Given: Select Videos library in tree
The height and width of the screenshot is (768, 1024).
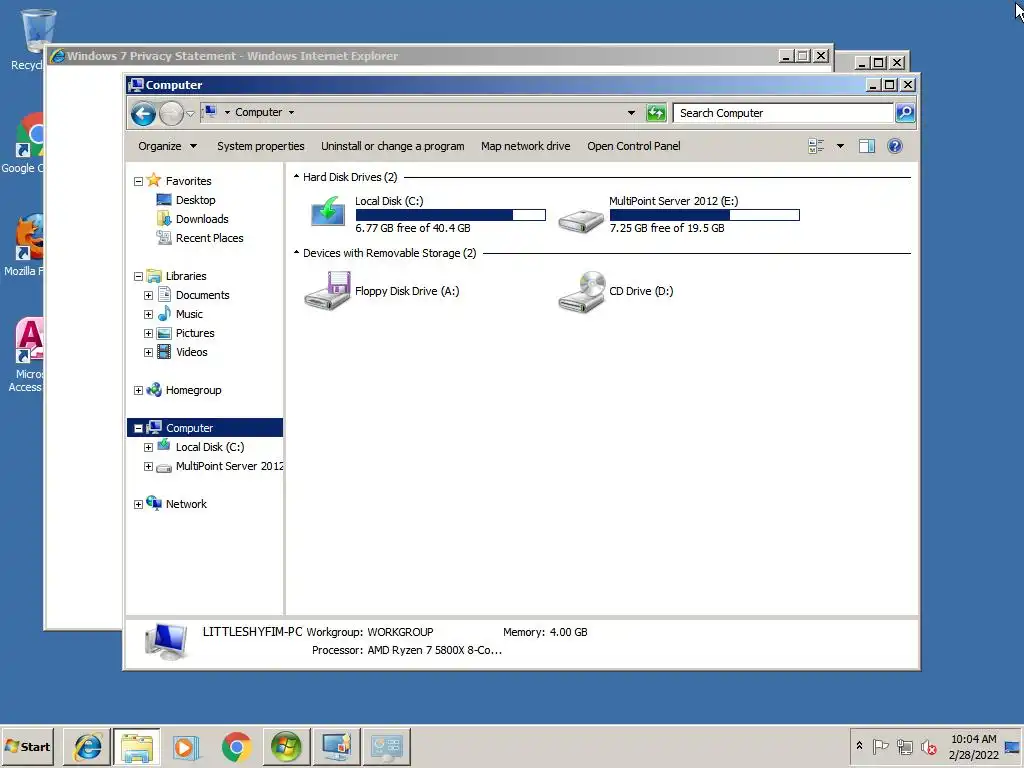Looking at the screenshot, I should coord(191,353).
